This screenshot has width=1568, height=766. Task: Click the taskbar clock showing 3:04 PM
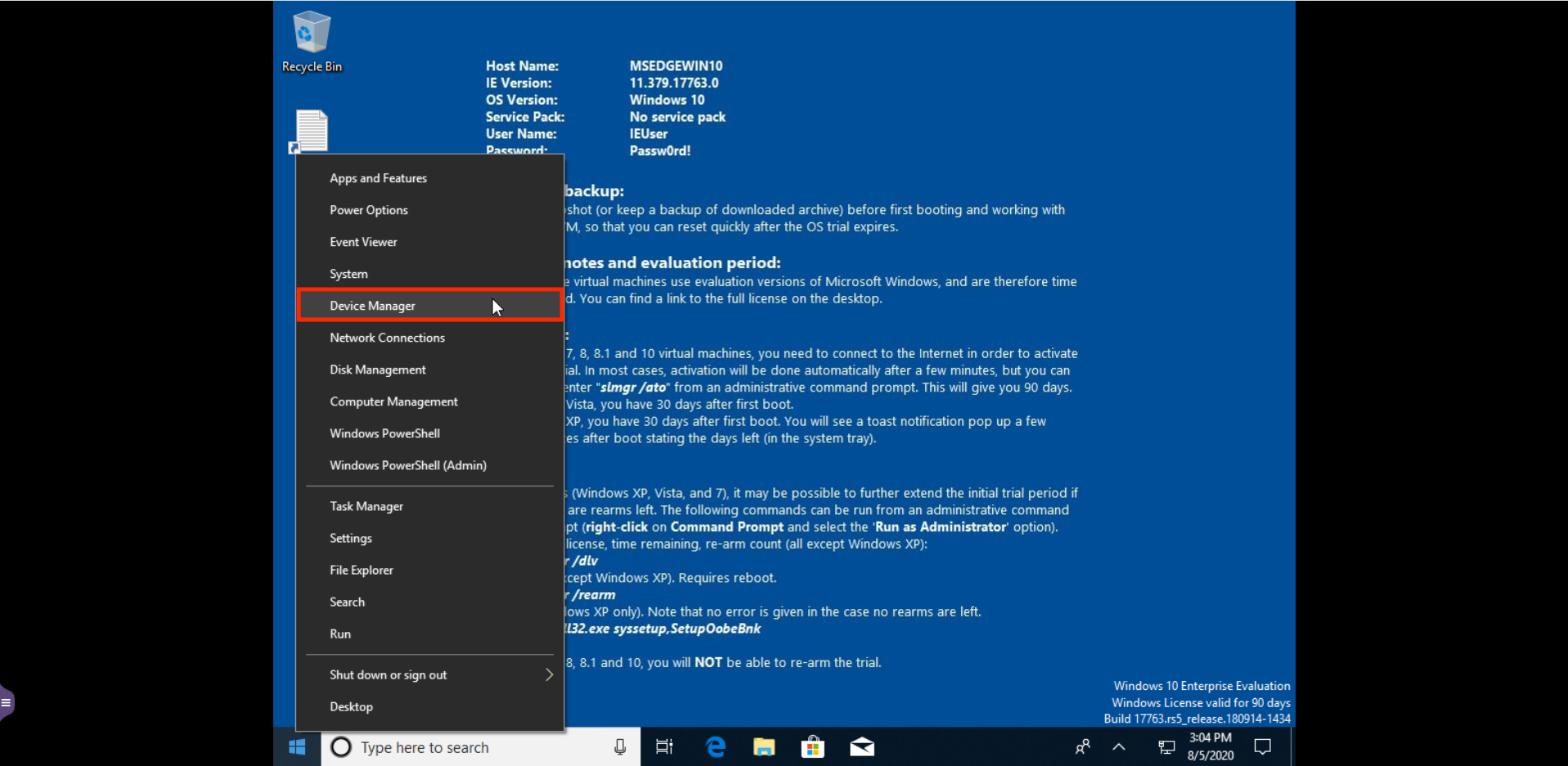tap(1211, 747)
